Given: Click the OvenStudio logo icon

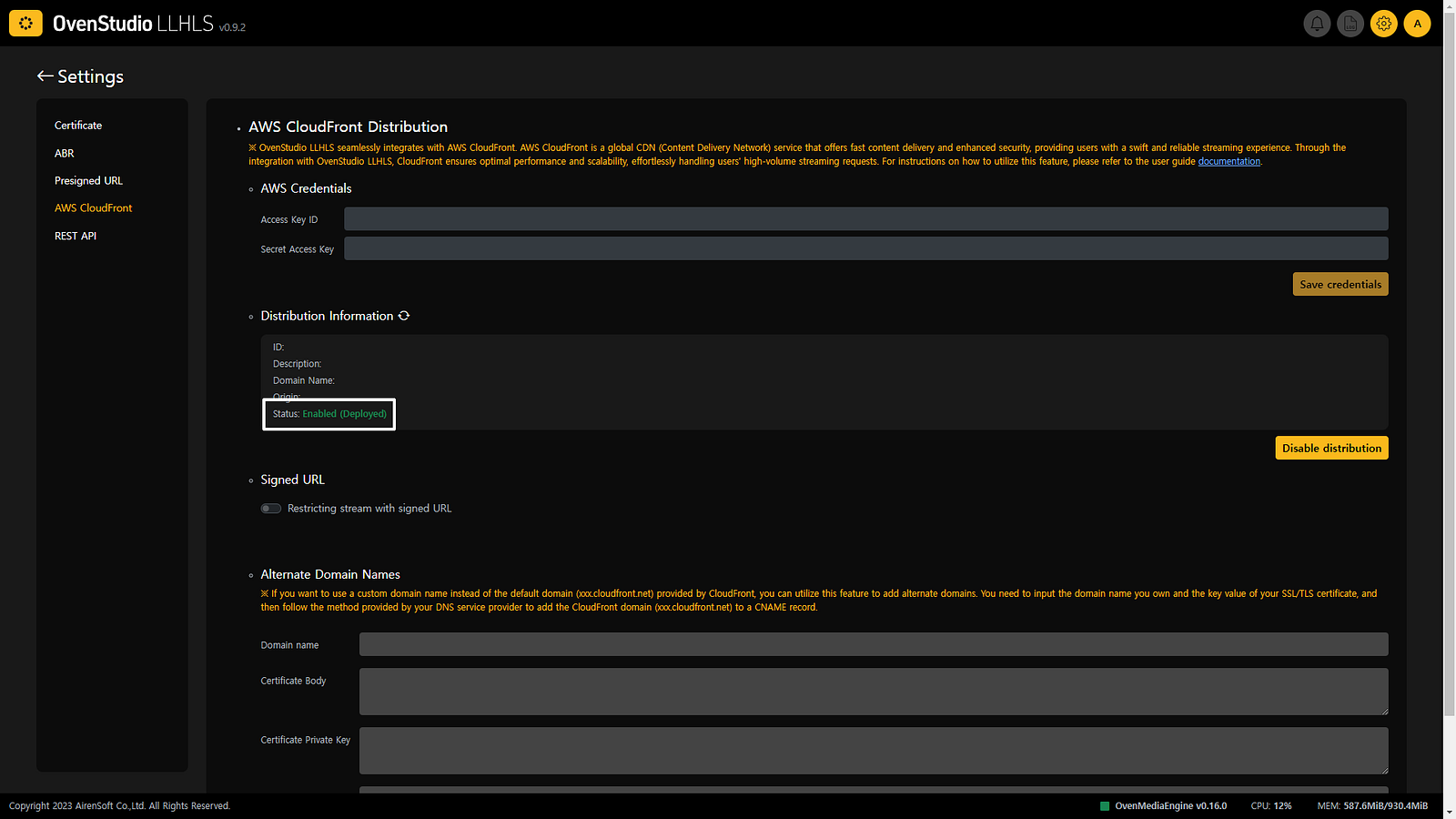Looking at the screenshot, I should click(x=25, y=24).
